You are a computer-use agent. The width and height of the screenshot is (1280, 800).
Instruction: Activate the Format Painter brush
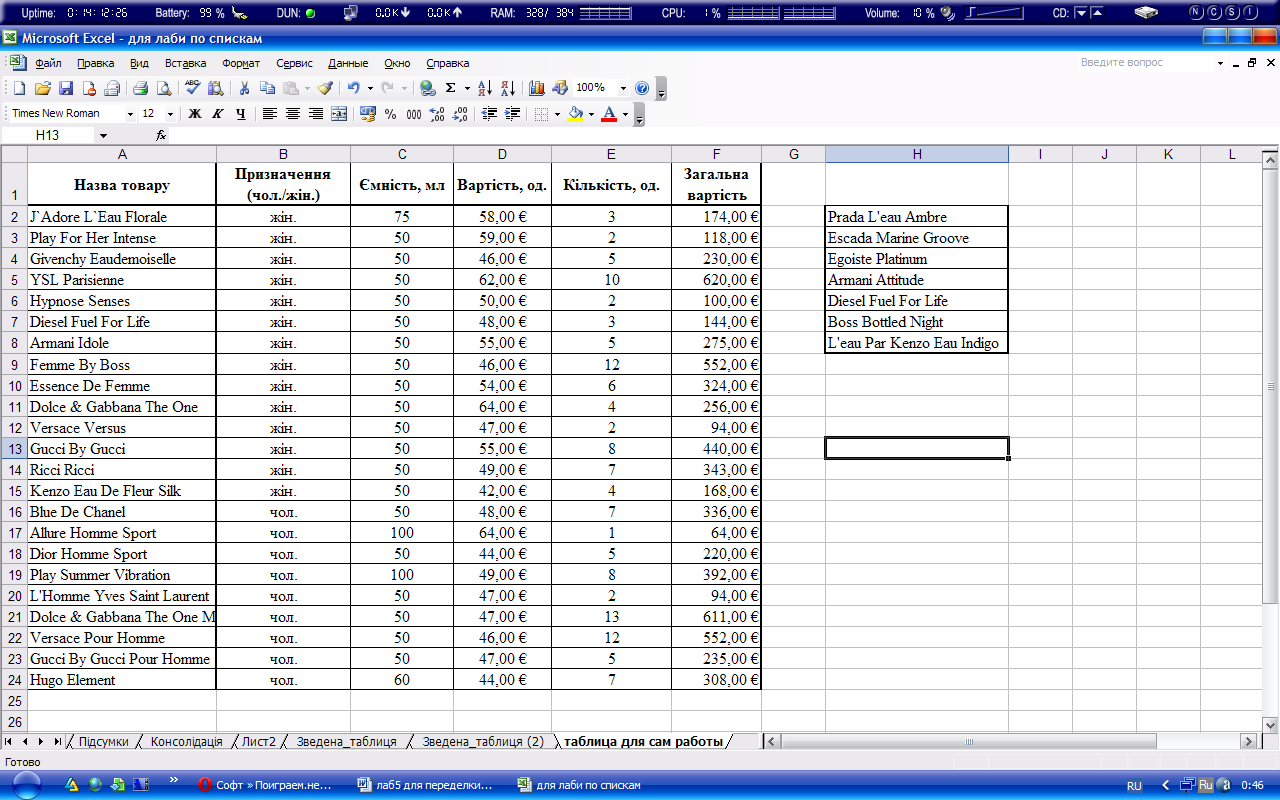click(x=325, y=88)
